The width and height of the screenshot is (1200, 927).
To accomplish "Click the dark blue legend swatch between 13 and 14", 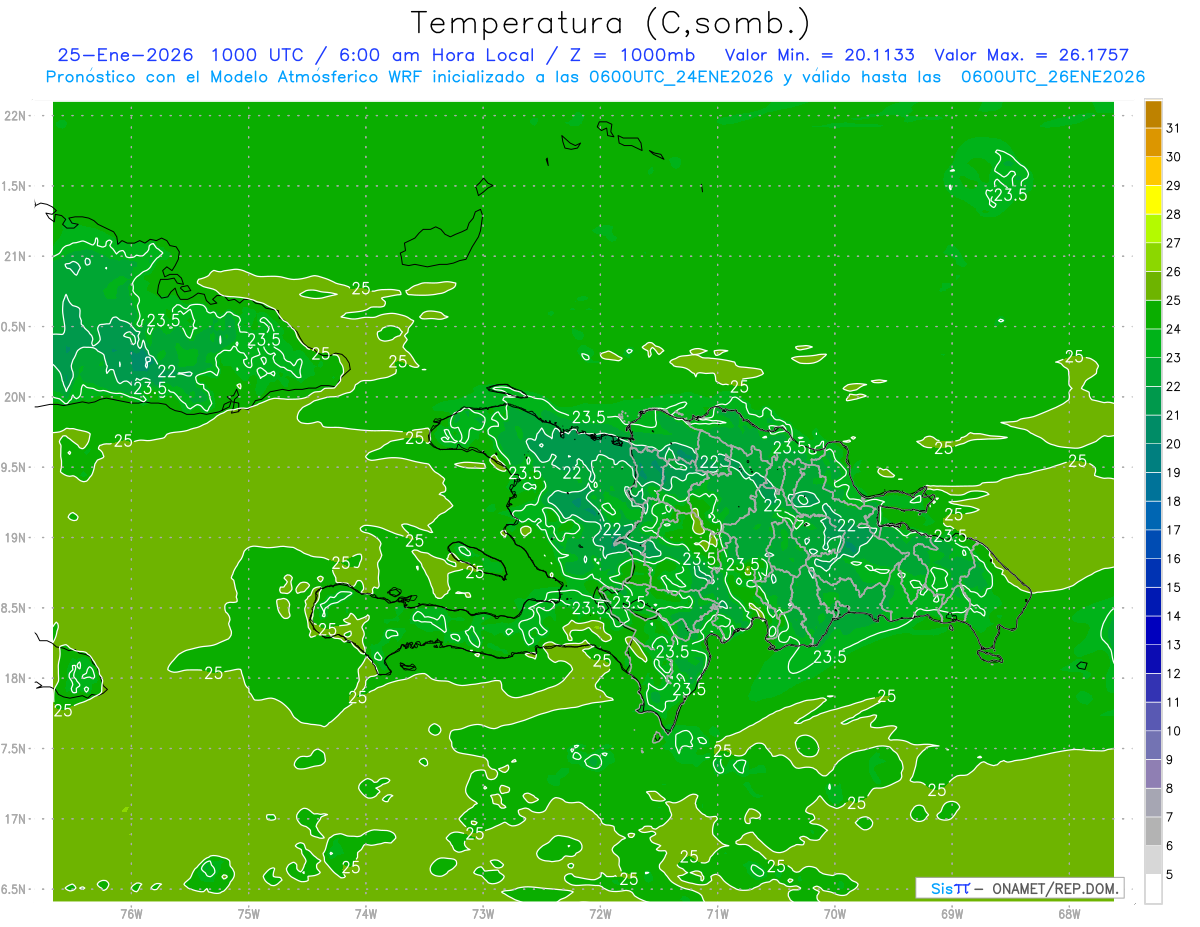I will point(1153,630).
